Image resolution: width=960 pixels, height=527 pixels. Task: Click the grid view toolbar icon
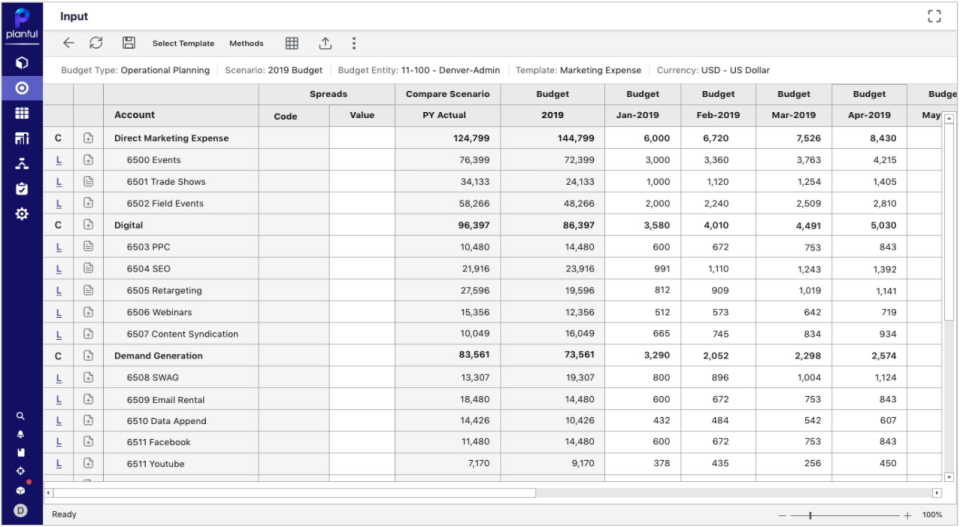click(x=292, y=43)
